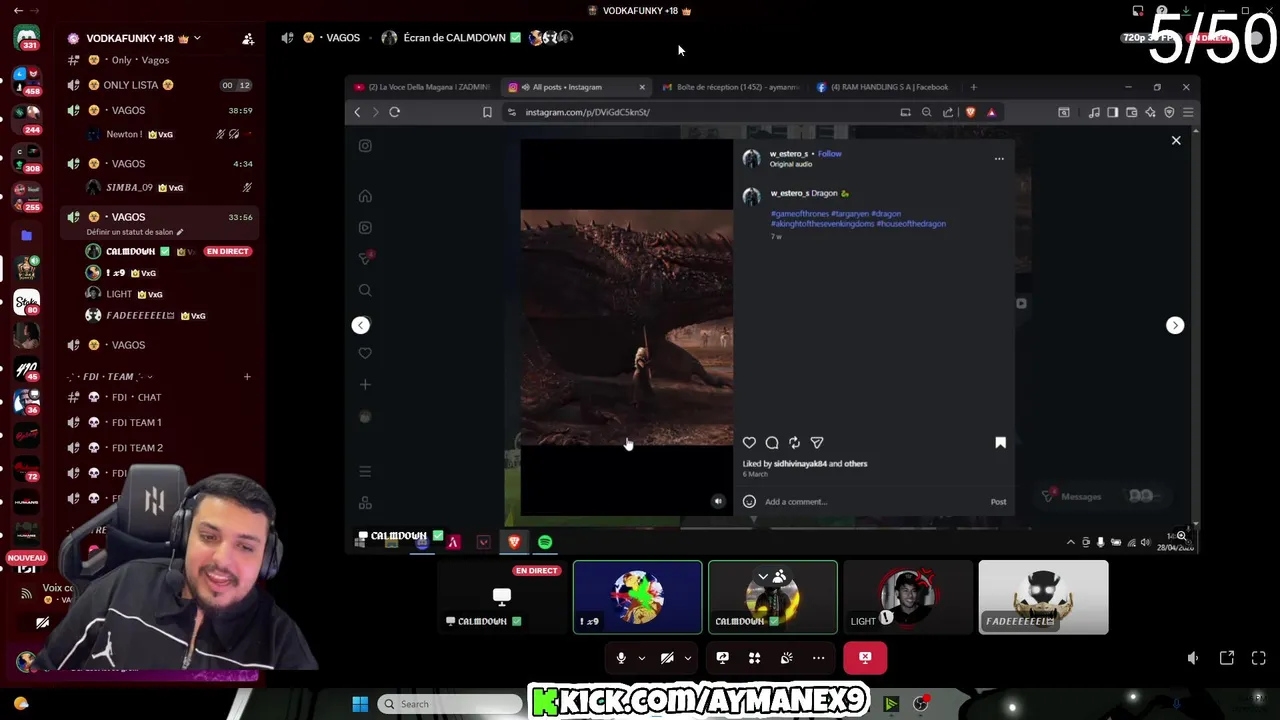Switch to La Voce Della Magana browser tab

423,87
